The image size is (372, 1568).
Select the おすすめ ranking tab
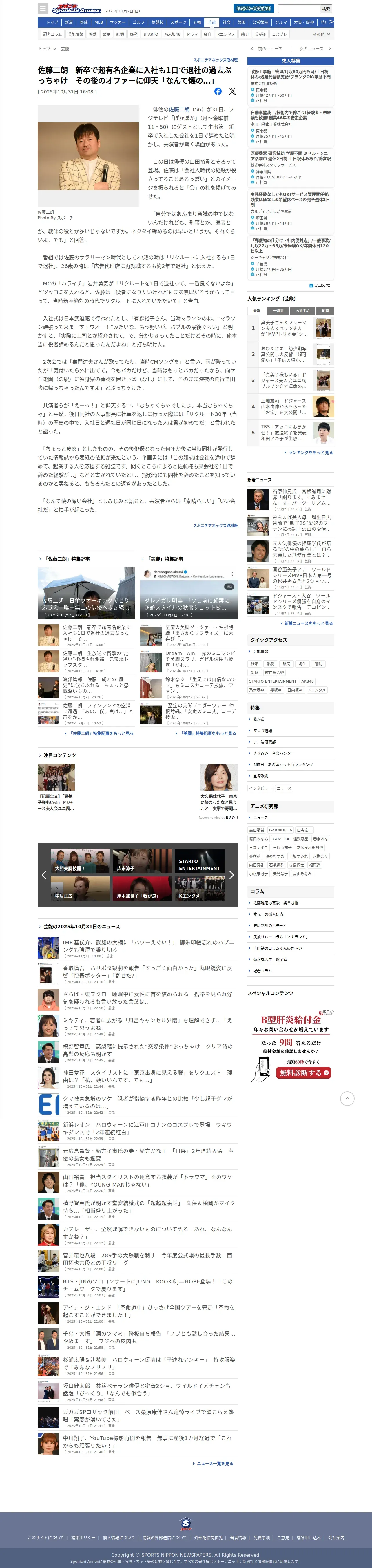[302, 310]
